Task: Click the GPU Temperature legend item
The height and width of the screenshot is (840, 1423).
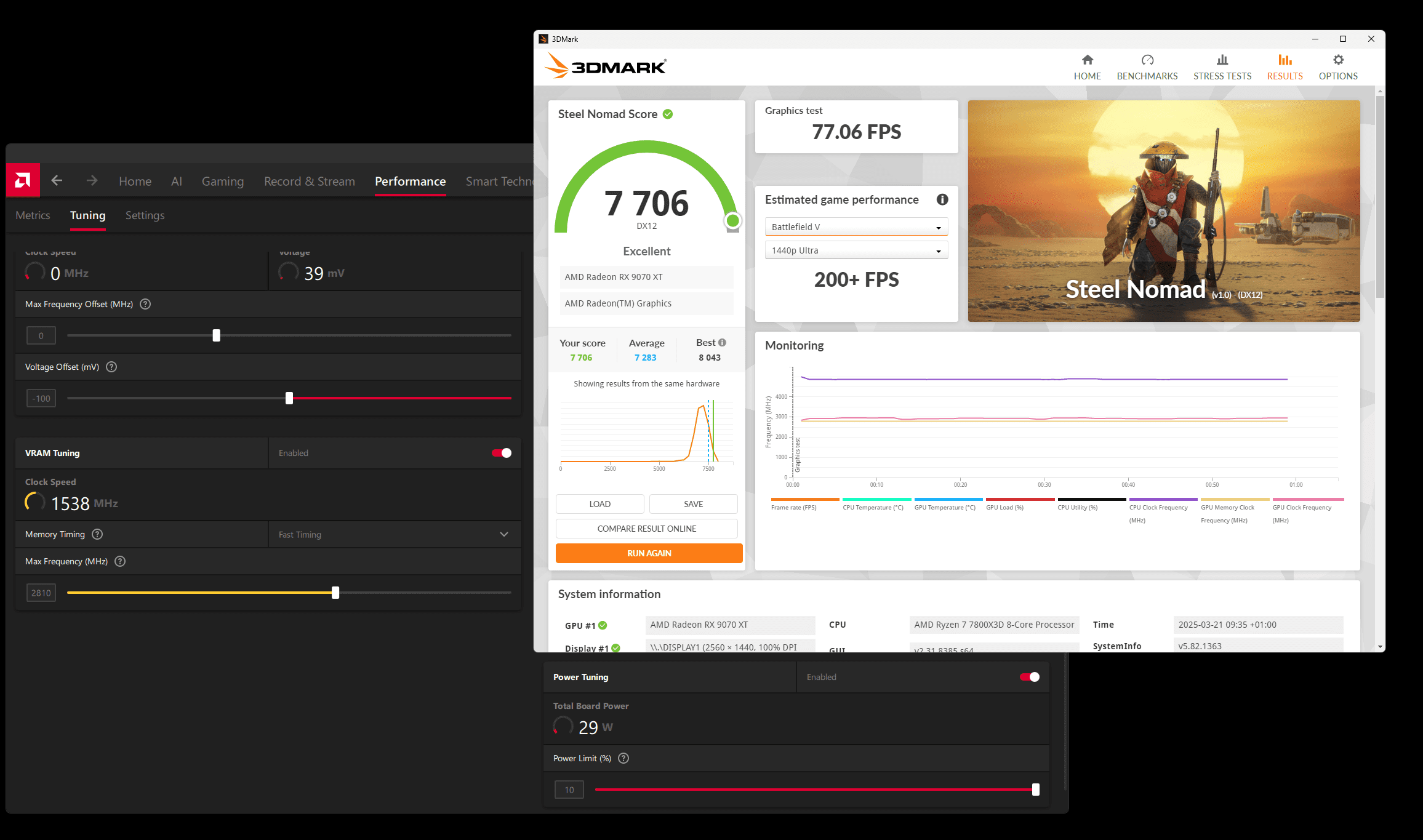Action: 948,504
